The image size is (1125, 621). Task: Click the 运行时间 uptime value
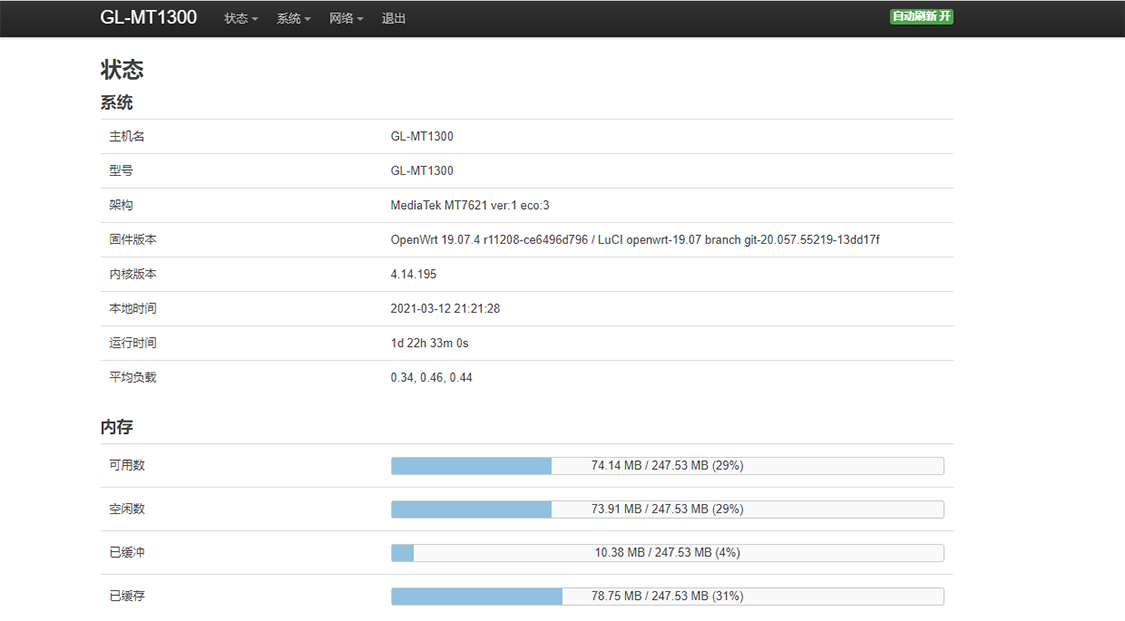pos(431,342)
